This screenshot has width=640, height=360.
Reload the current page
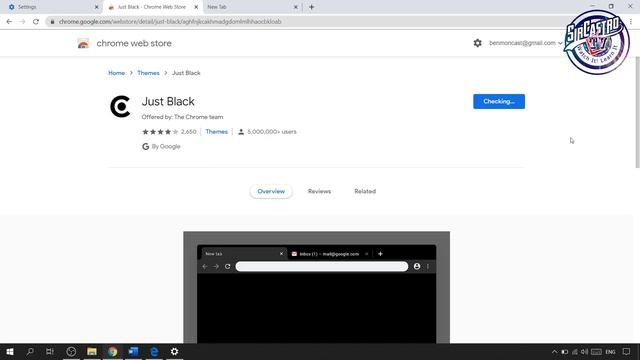36,22
